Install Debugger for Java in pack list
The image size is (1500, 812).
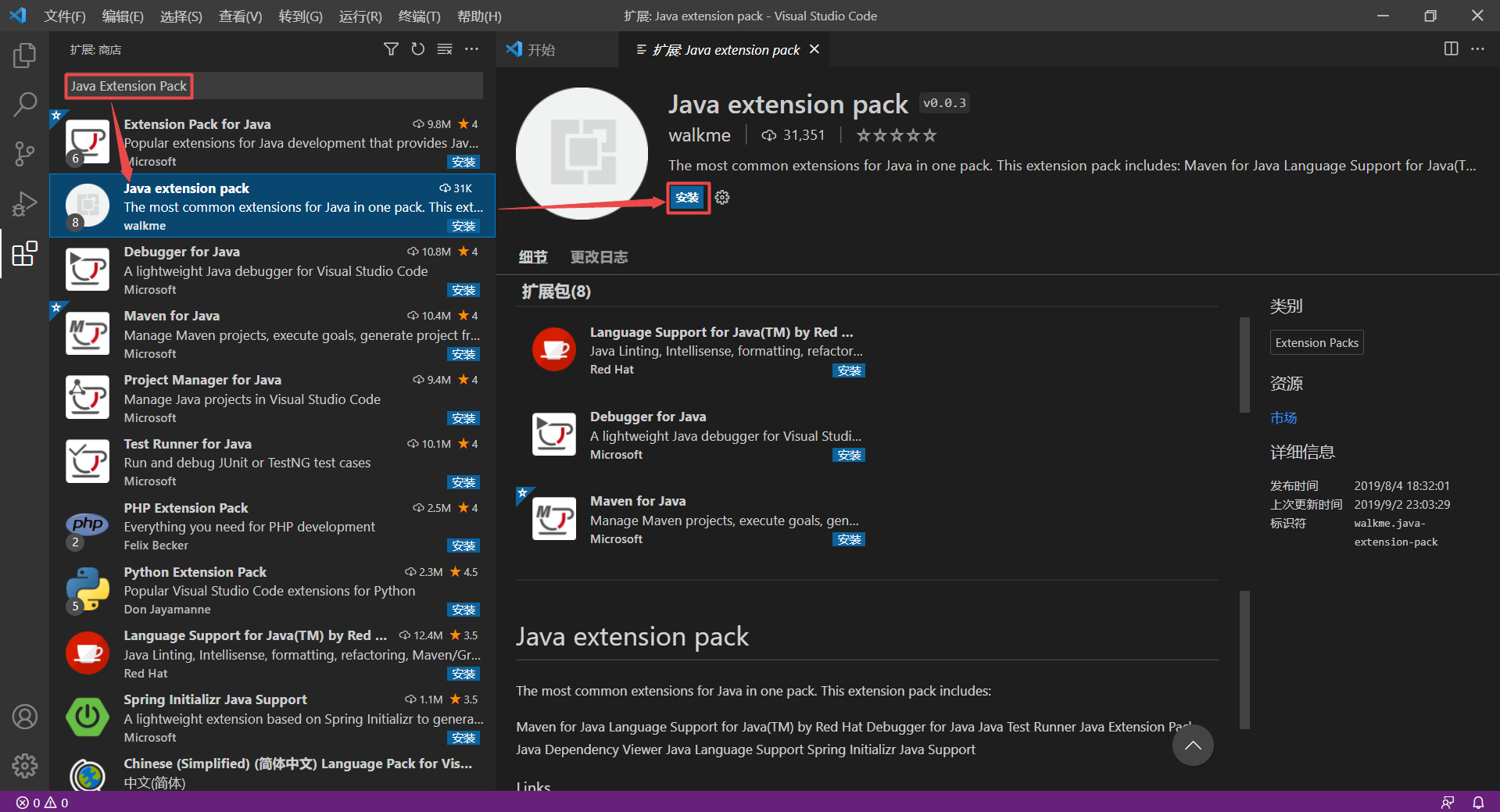[849, 455]
